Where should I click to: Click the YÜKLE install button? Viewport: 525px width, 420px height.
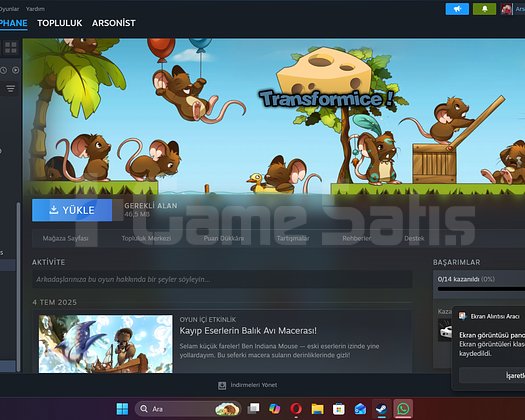[72, 210]
